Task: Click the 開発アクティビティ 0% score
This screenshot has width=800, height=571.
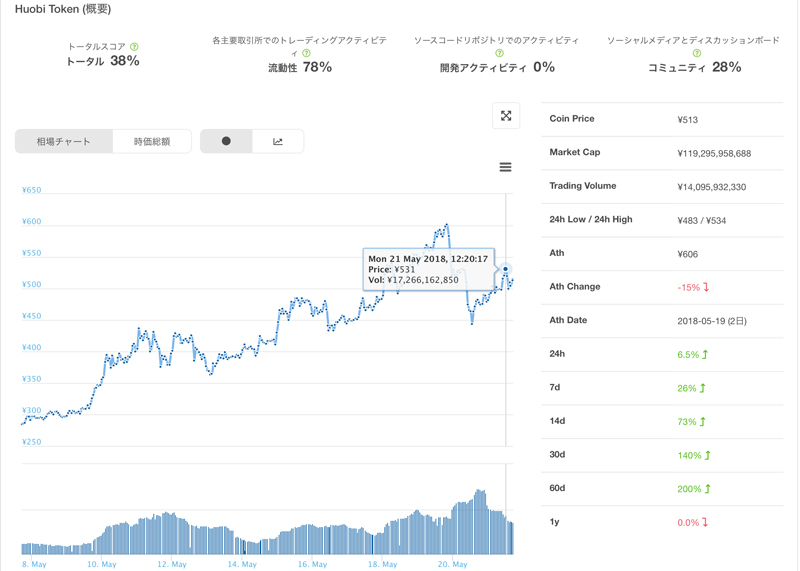Action: click(x=497, y=67)
